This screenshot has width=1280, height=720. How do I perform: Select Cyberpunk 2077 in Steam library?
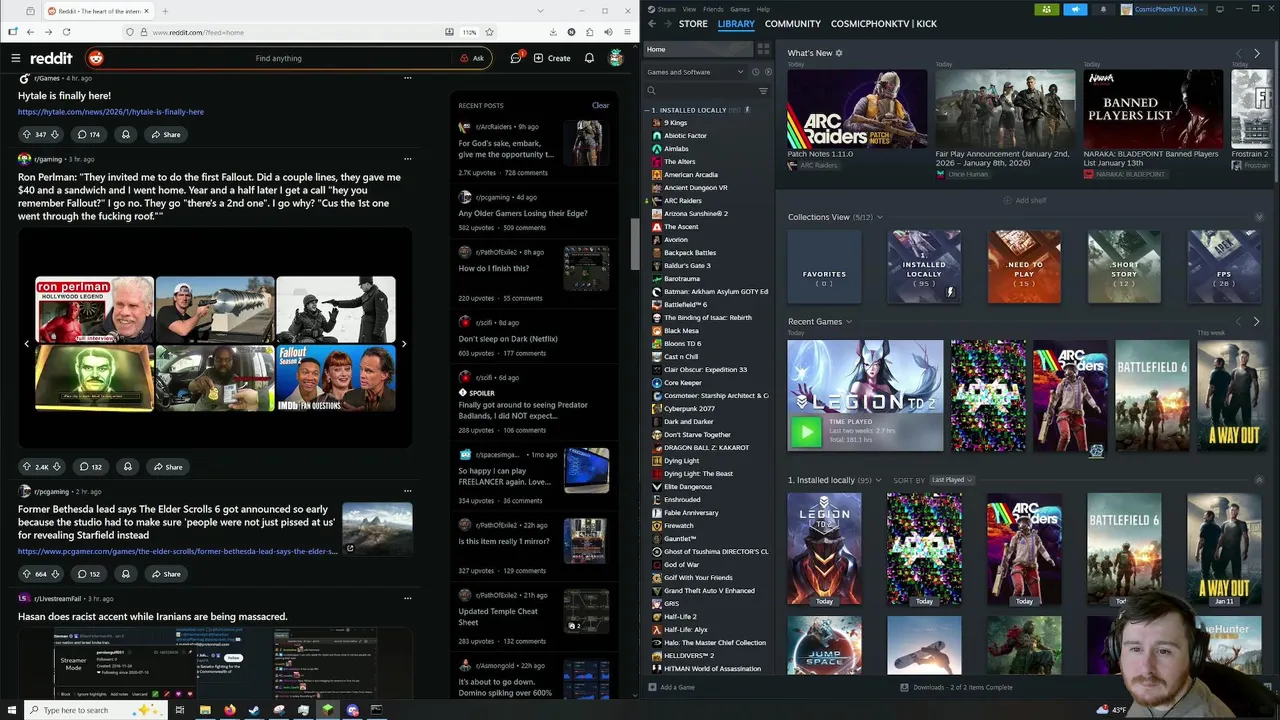[x=689, y=409]
